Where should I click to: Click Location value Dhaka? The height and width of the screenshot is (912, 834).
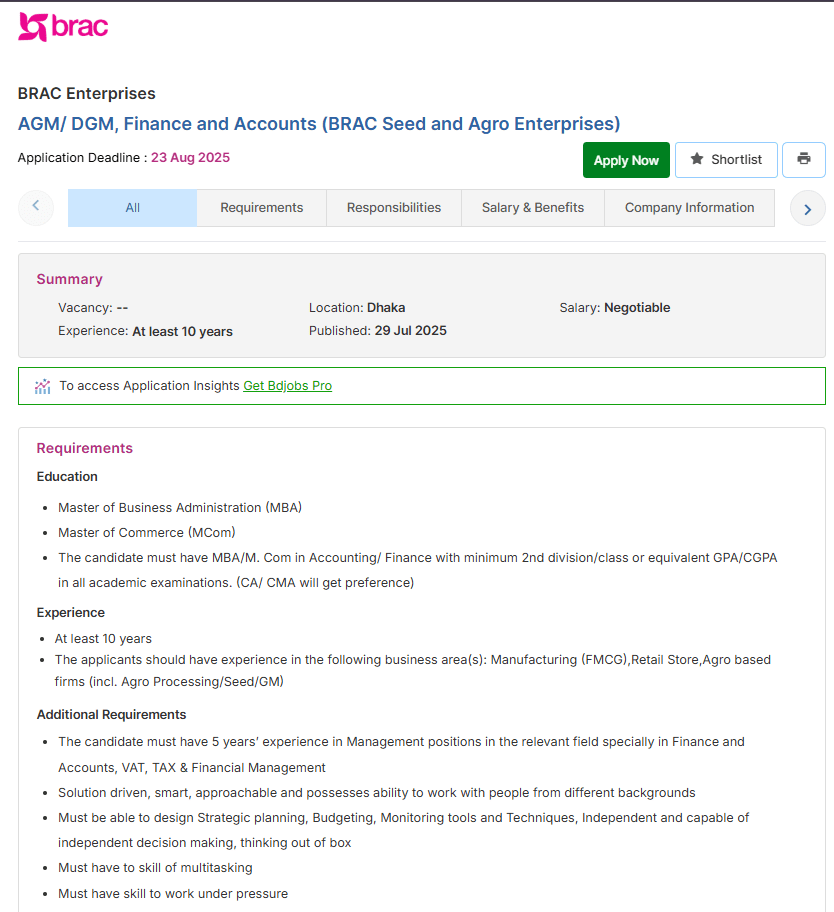click(386, 308)
